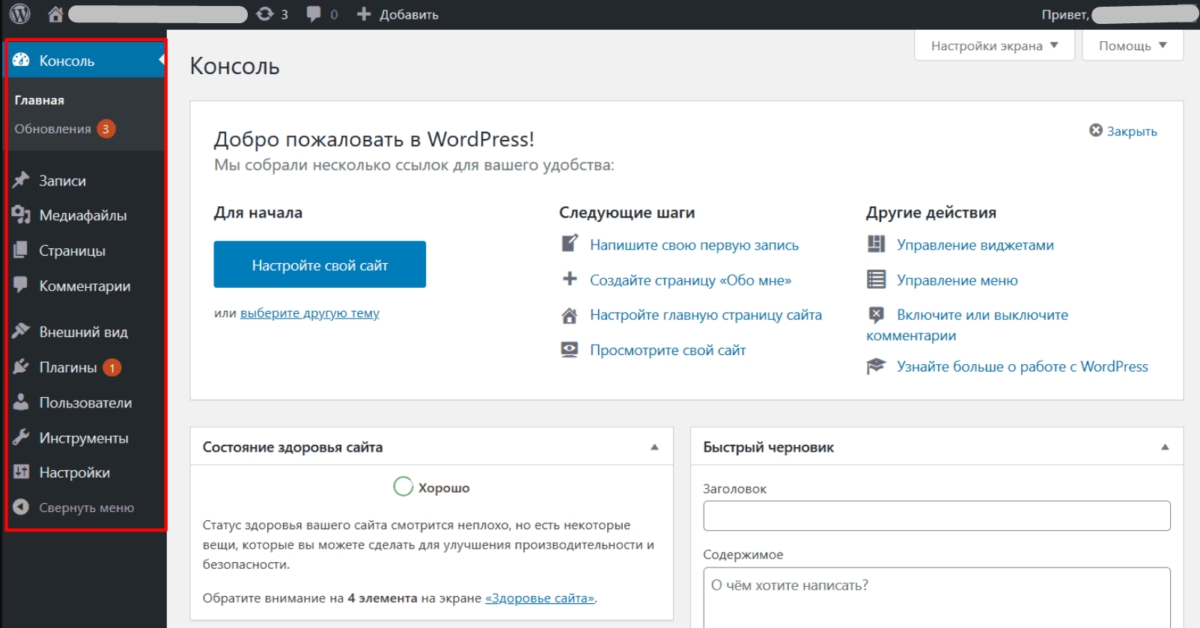This screenshot has height=628, width=1200.
Task: Open the Главная submenu item
Action: click(39, 100)
